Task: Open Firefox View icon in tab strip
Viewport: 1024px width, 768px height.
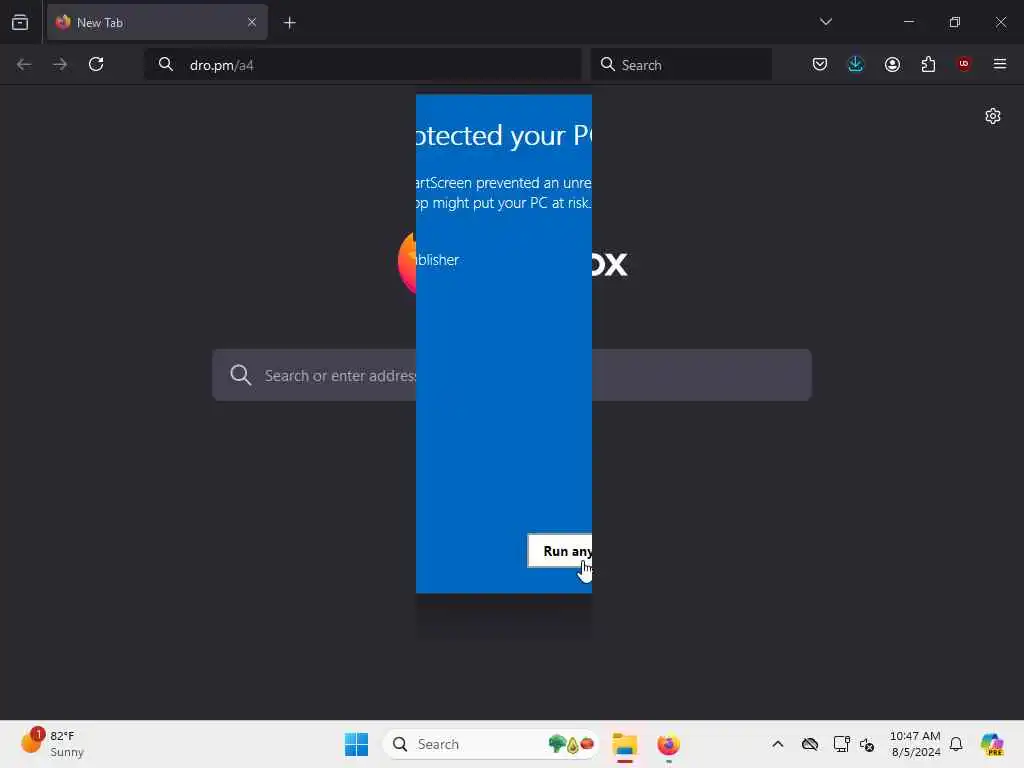Action: click(20, 22)
